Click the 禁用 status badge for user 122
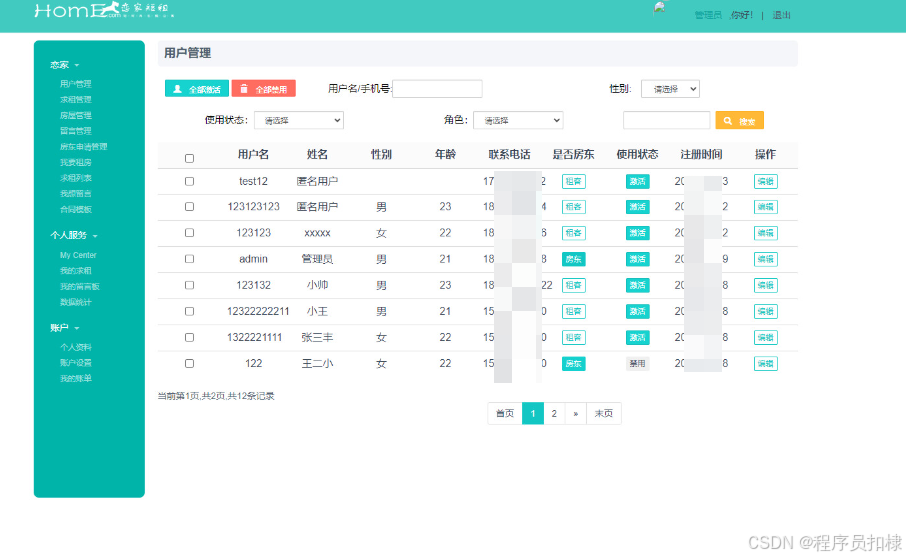Image resolution: width=906 pixels, height=558 pixels. coord(637,363)
